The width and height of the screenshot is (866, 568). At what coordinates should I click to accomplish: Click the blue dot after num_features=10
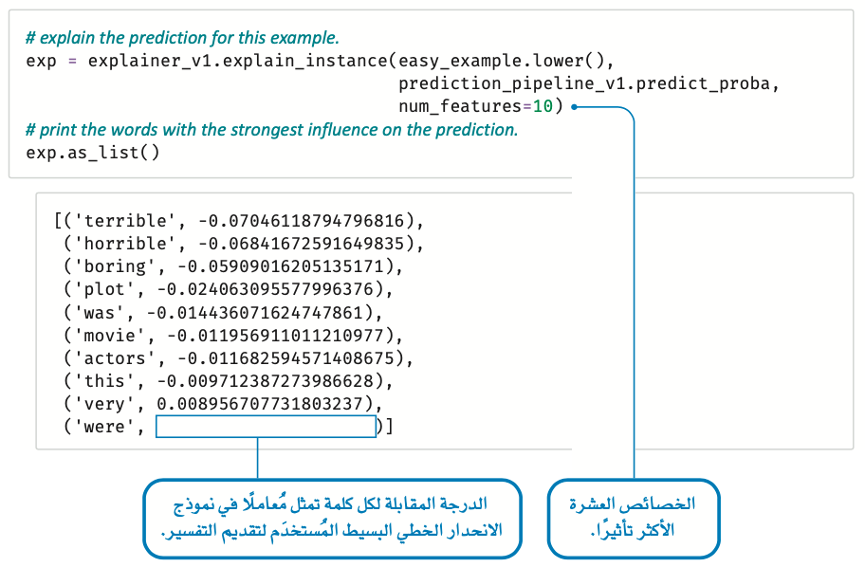574,107
